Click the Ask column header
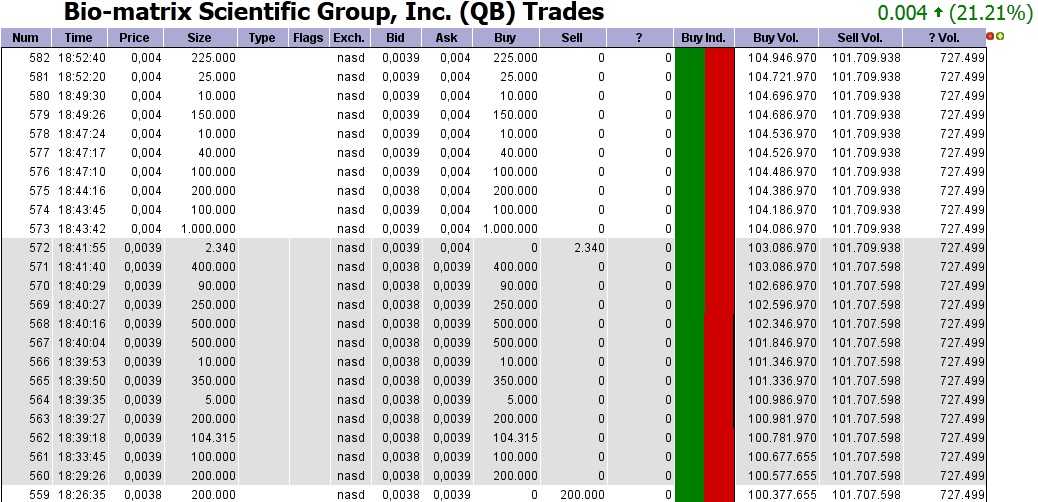The image size is (1038, 502). (447, 38)
